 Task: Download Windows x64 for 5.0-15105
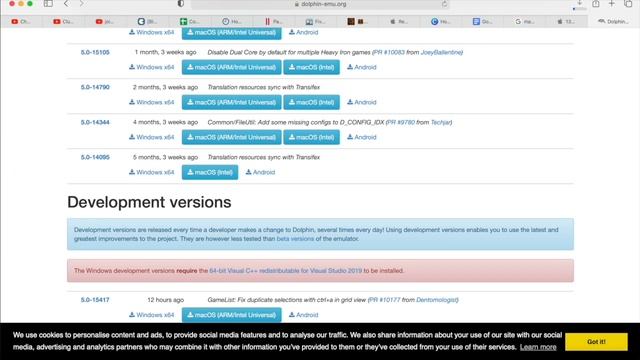point(151,67)
